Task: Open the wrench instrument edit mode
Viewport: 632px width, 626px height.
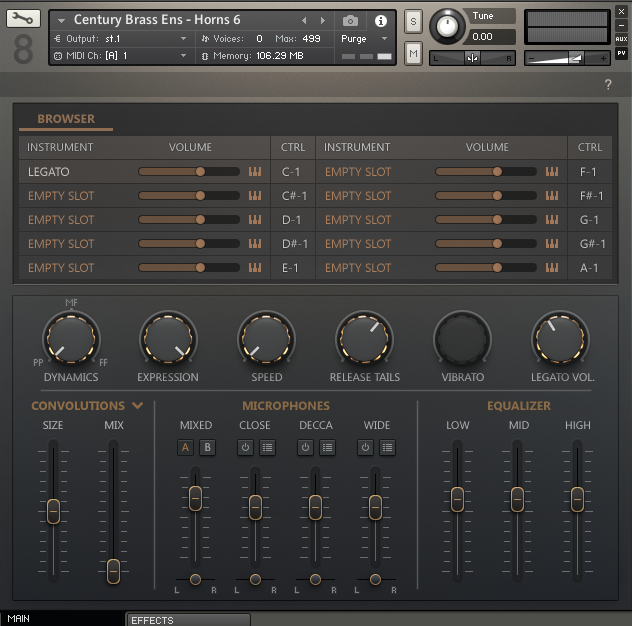Action: [x=23, y=19]
